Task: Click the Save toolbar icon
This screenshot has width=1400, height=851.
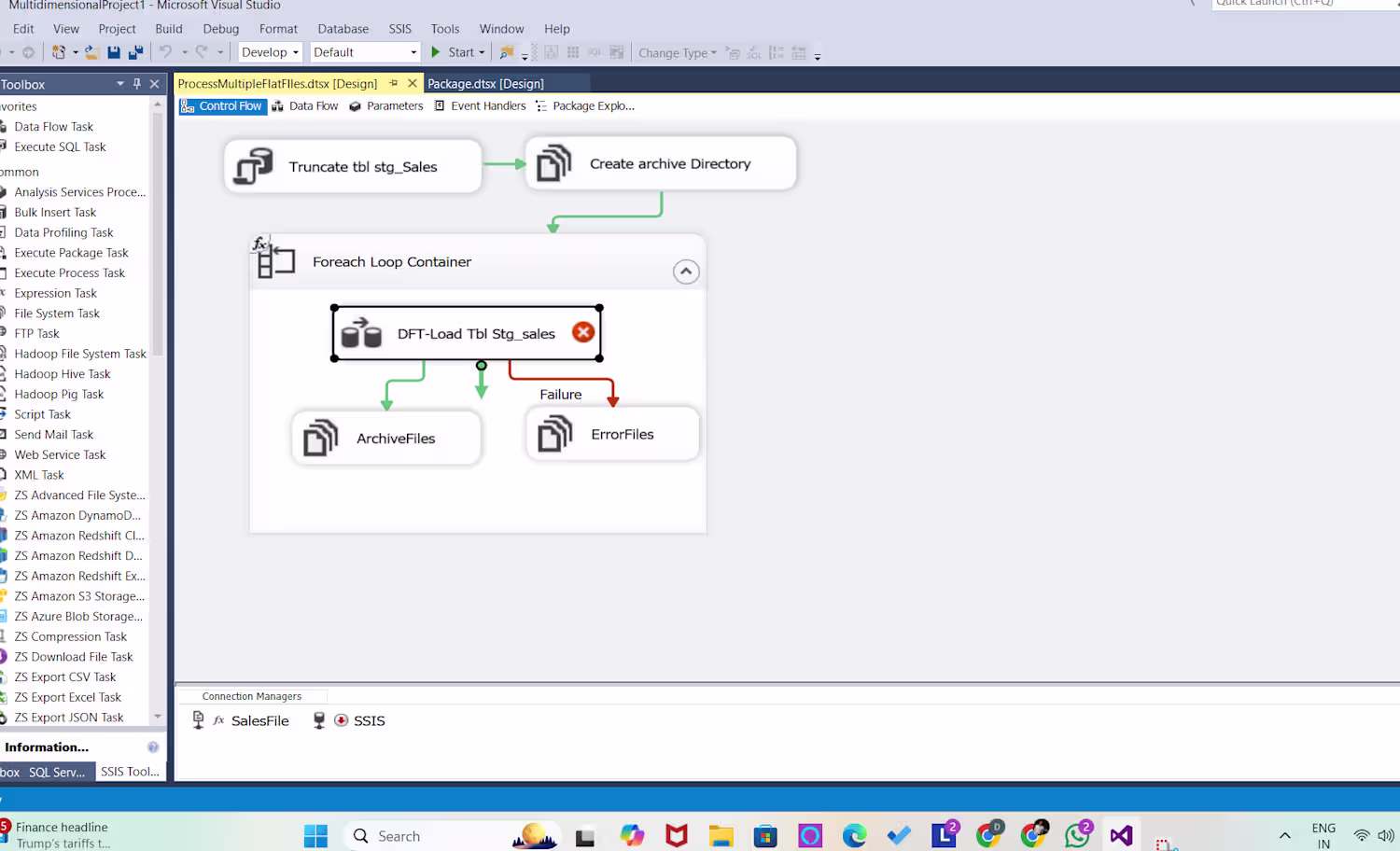Action: [114, 52]
